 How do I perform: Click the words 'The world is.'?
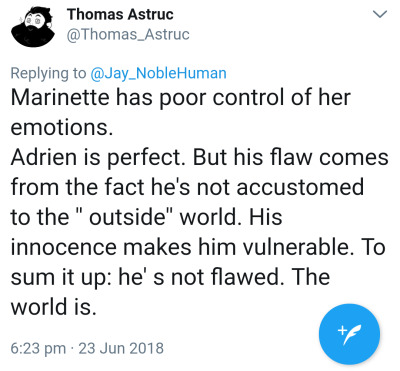pos(170,292)
